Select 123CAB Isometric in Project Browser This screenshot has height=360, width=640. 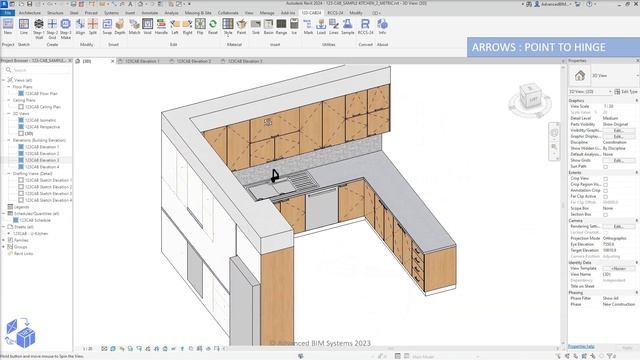click(x=40, y=120)
